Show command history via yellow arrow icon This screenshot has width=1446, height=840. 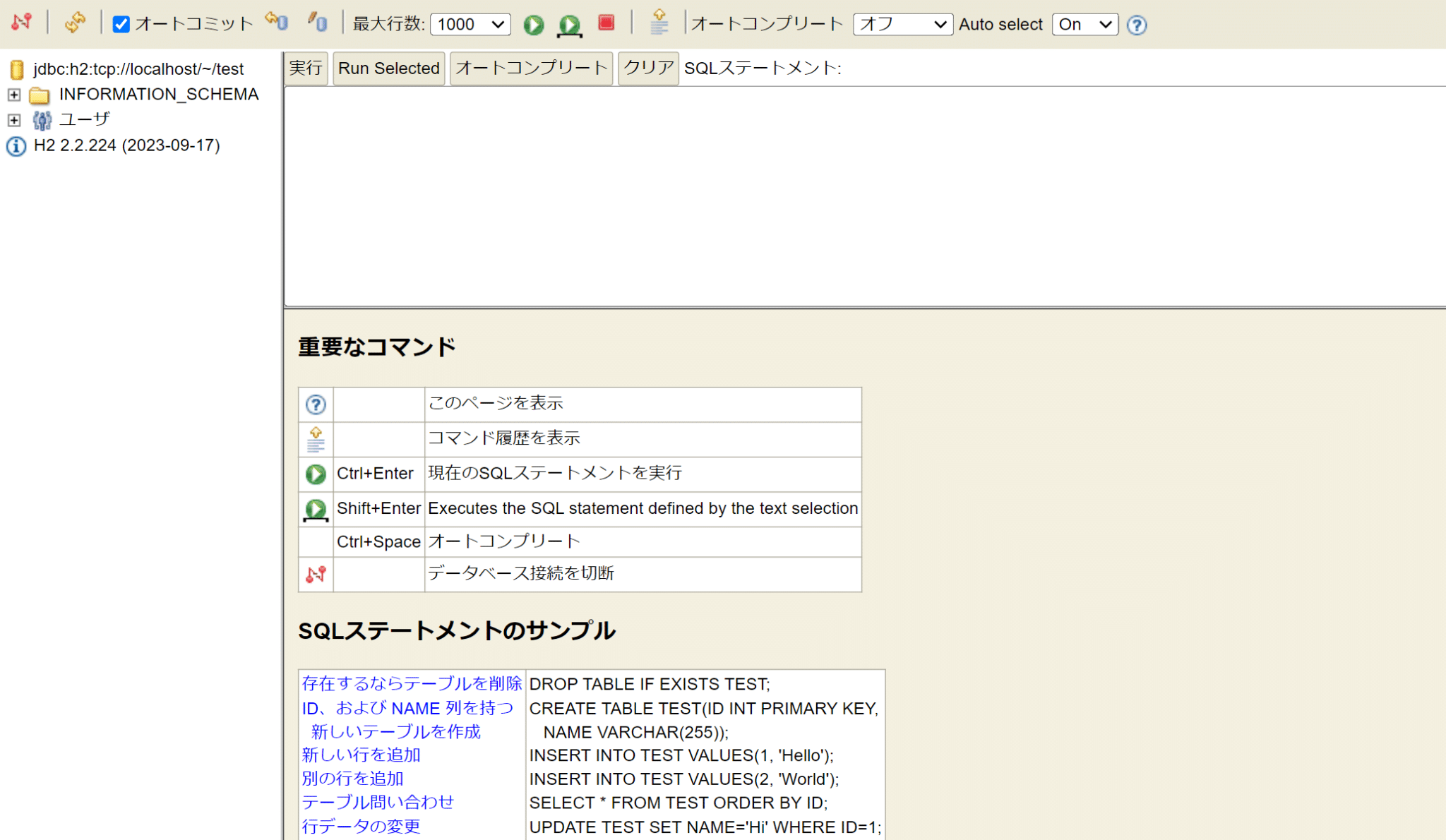point(659,23)
